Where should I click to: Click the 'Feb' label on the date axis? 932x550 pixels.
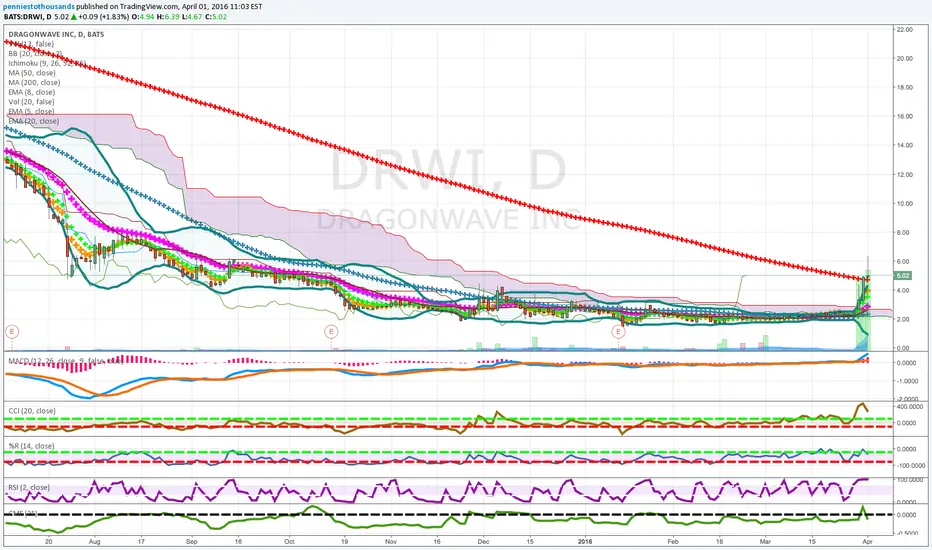(673, 542)
